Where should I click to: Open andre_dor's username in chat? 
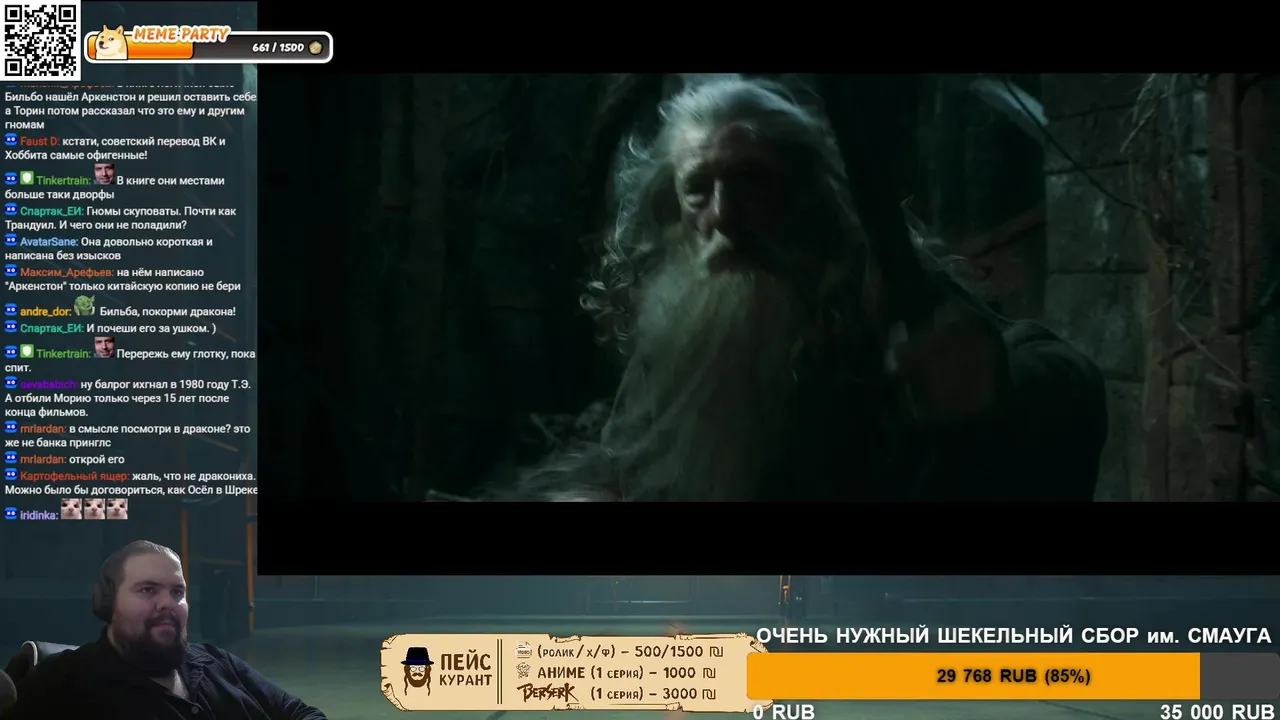click(x=44, y=312)
